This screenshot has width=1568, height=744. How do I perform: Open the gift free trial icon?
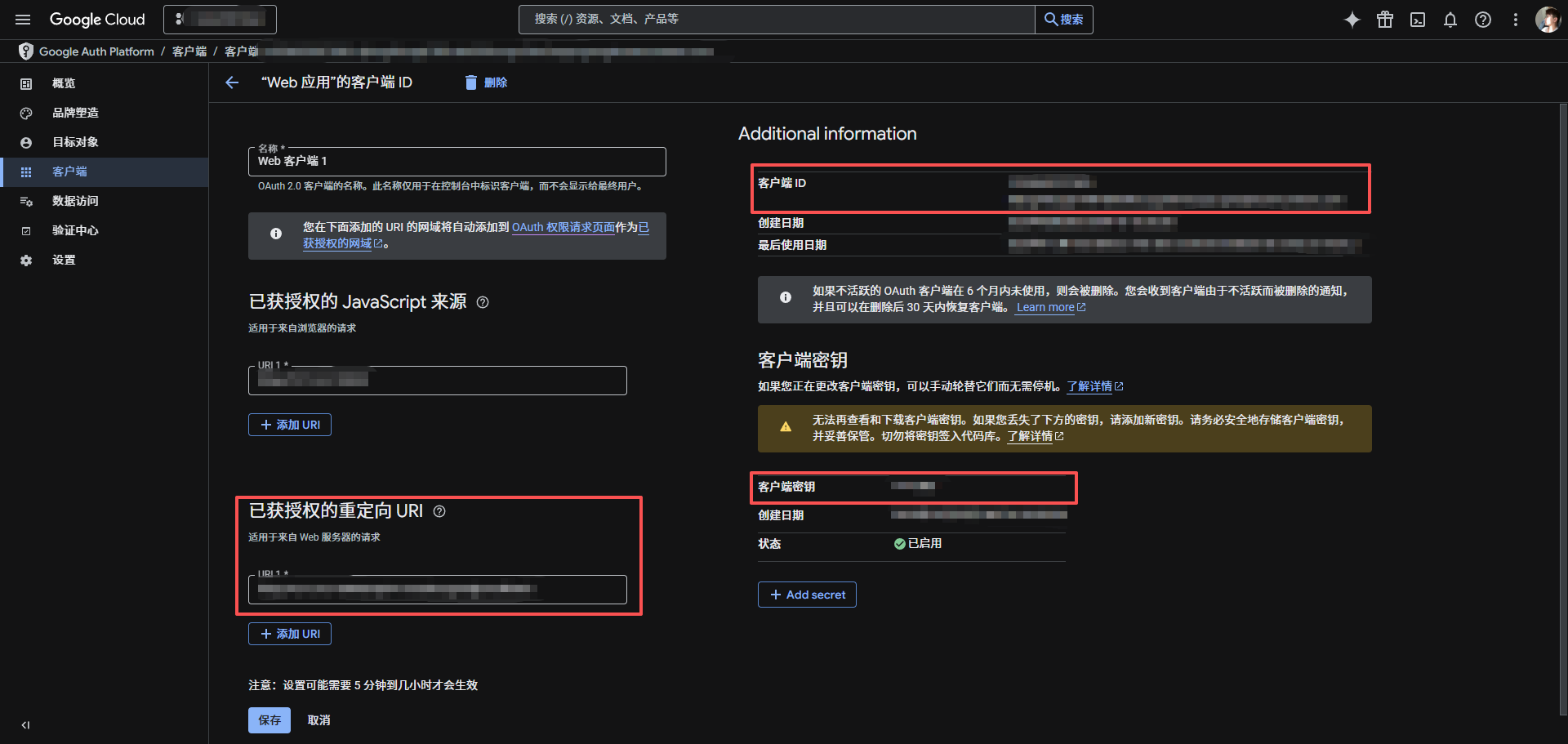[1385, 20]
